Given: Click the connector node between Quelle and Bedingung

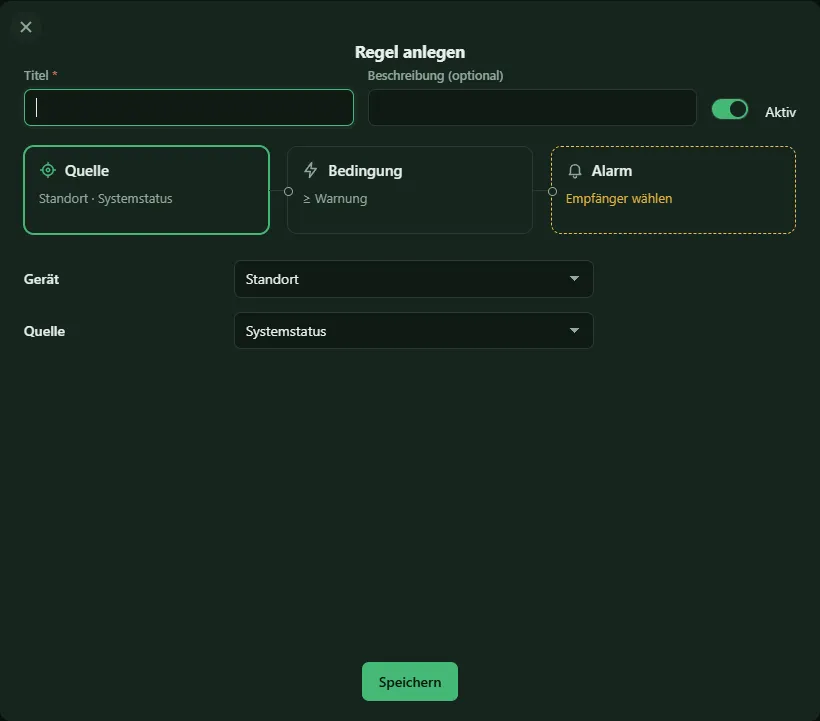Looking at the screenshot, I should click(x=288, y=191).
